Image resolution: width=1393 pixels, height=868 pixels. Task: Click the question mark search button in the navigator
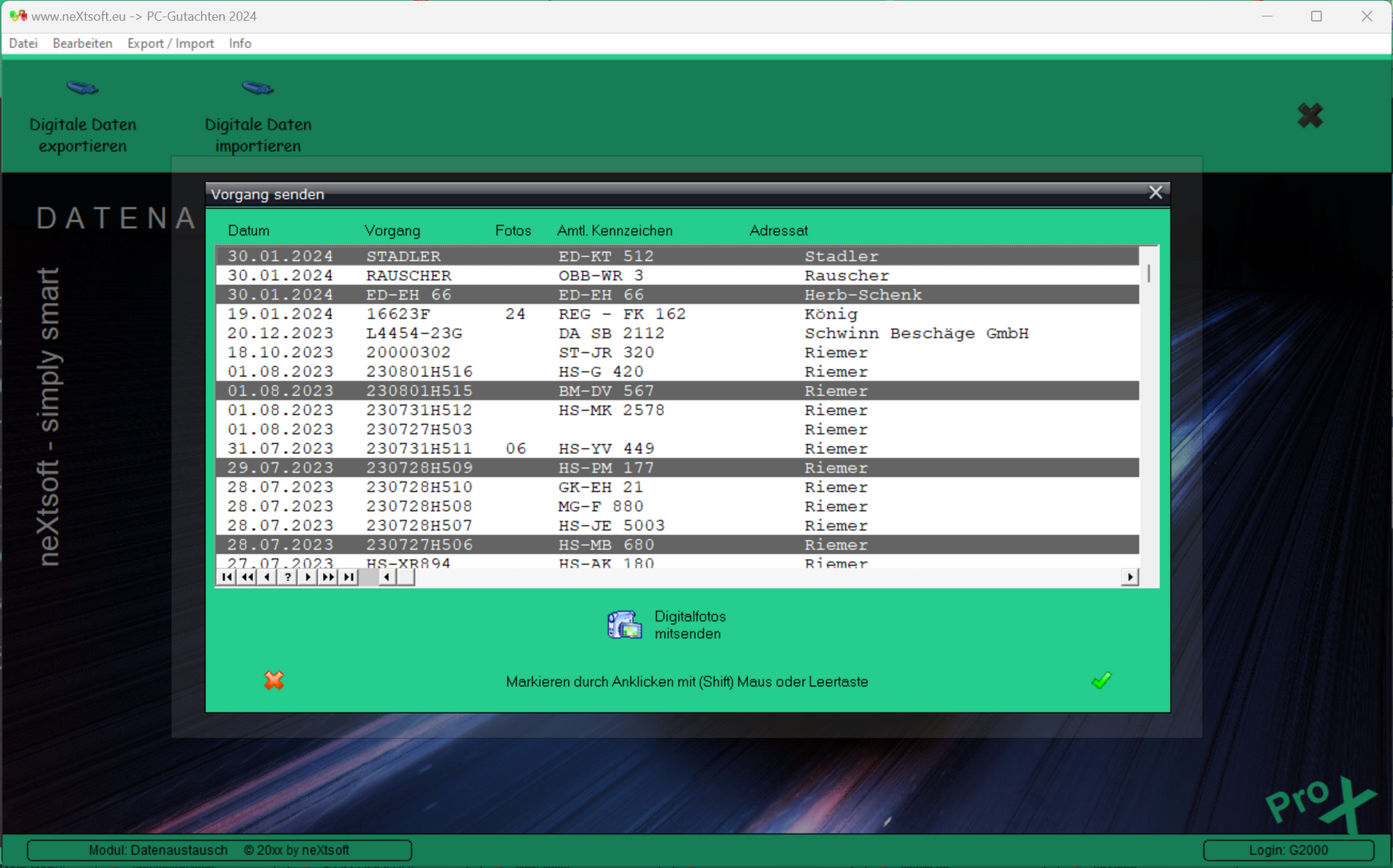(x=287, y=576)
